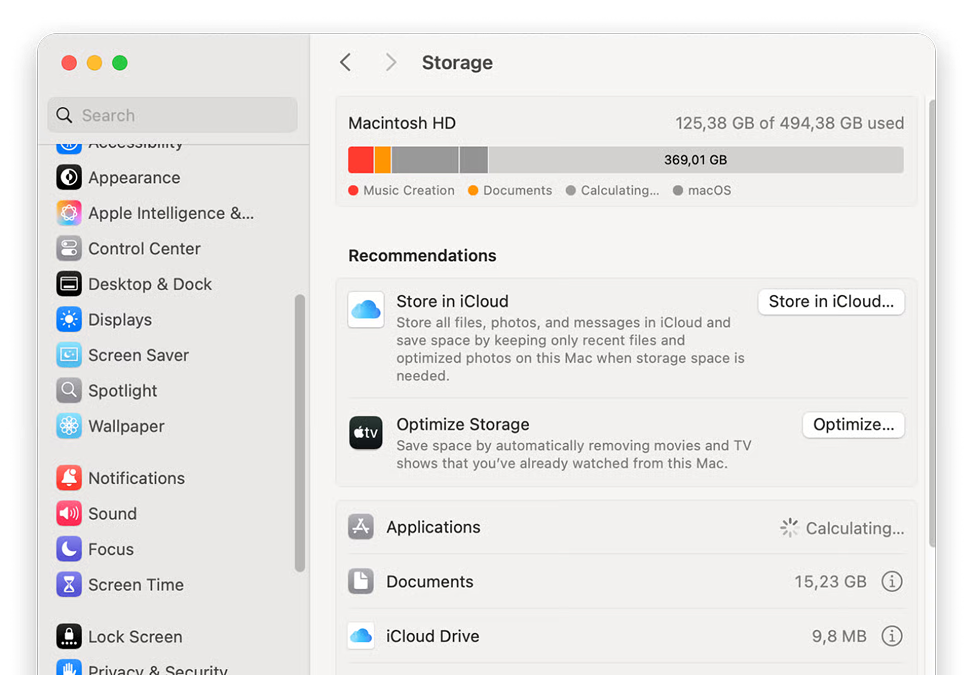Click the Store in iCloud… button
Screen dimensions: 973x675
click(x=830, y=302)
